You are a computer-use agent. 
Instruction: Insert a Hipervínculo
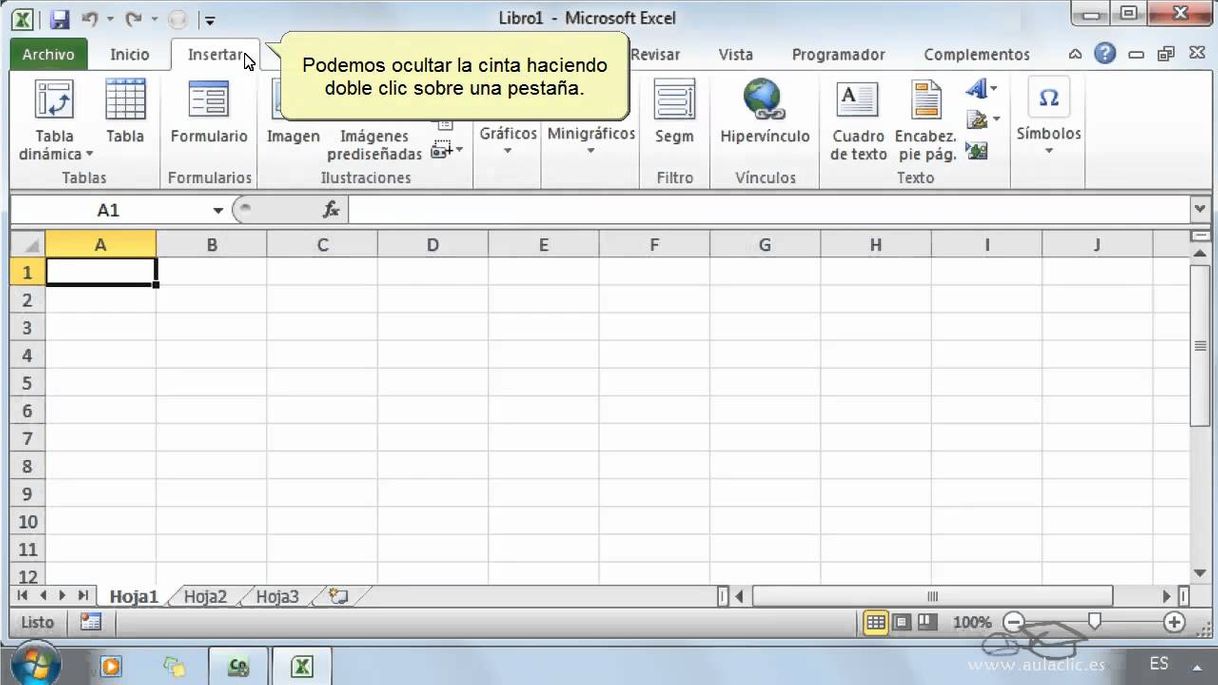point(765,115)
